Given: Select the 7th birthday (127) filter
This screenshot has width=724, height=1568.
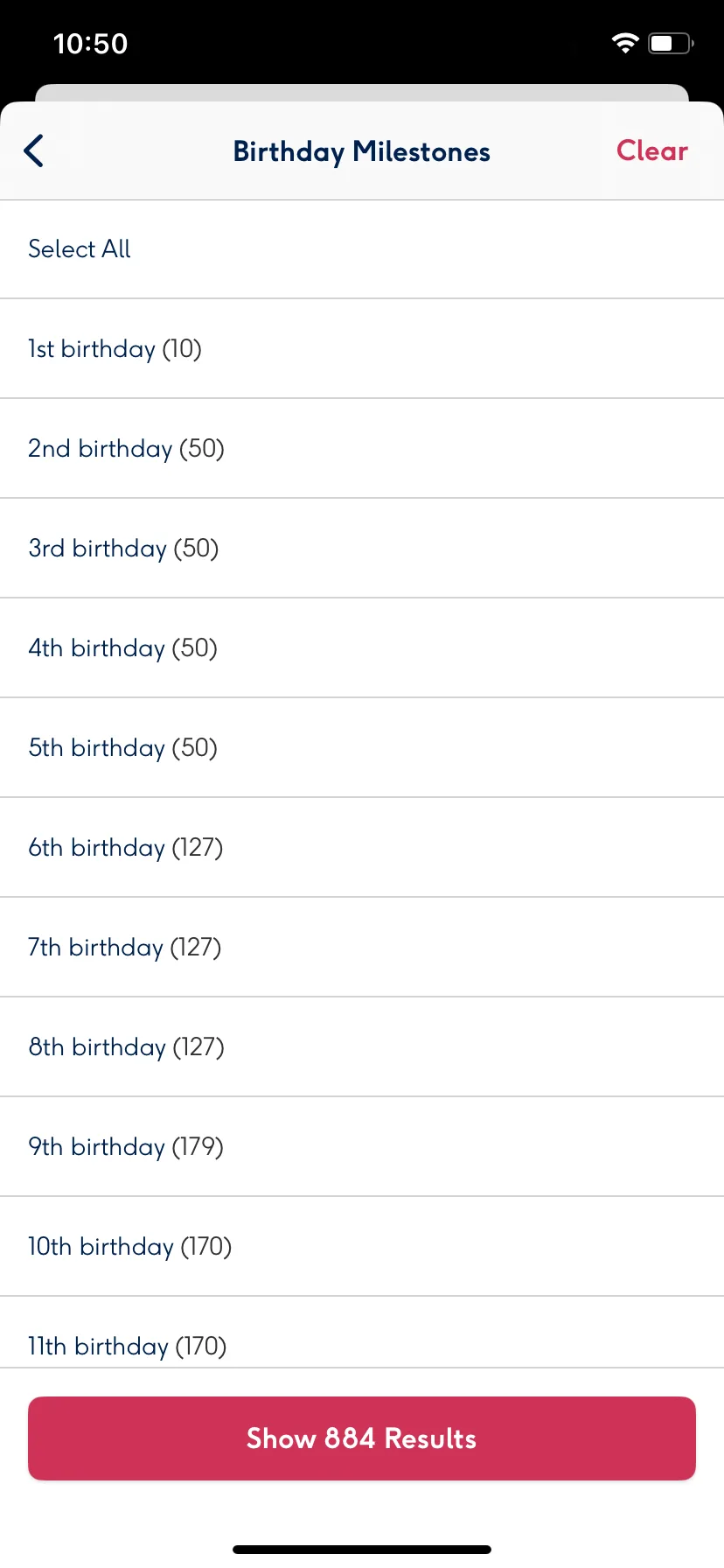Looking at the screenshot, I should tap(362, 948).
